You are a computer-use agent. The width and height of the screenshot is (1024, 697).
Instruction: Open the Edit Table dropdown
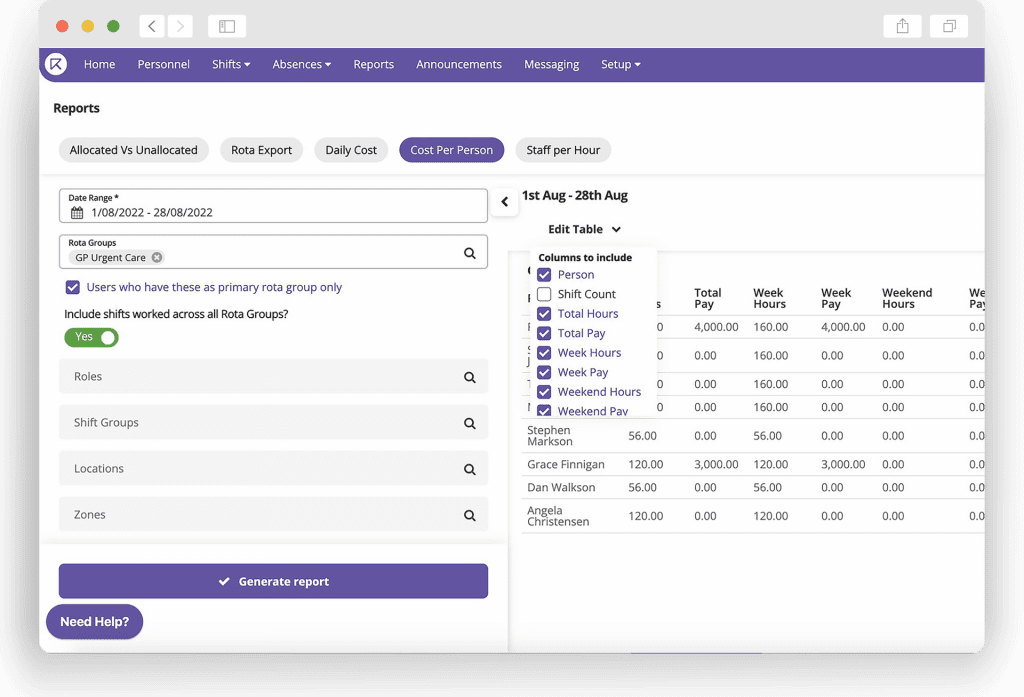[x=584, y=230]
